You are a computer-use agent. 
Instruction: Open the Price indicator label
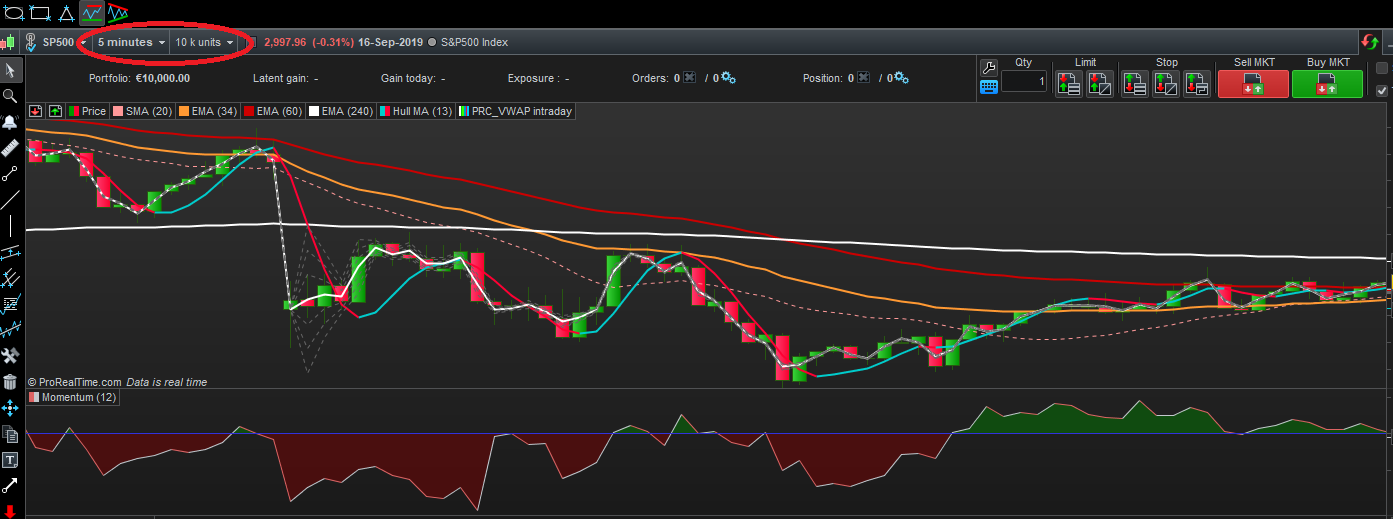(87, 111)
